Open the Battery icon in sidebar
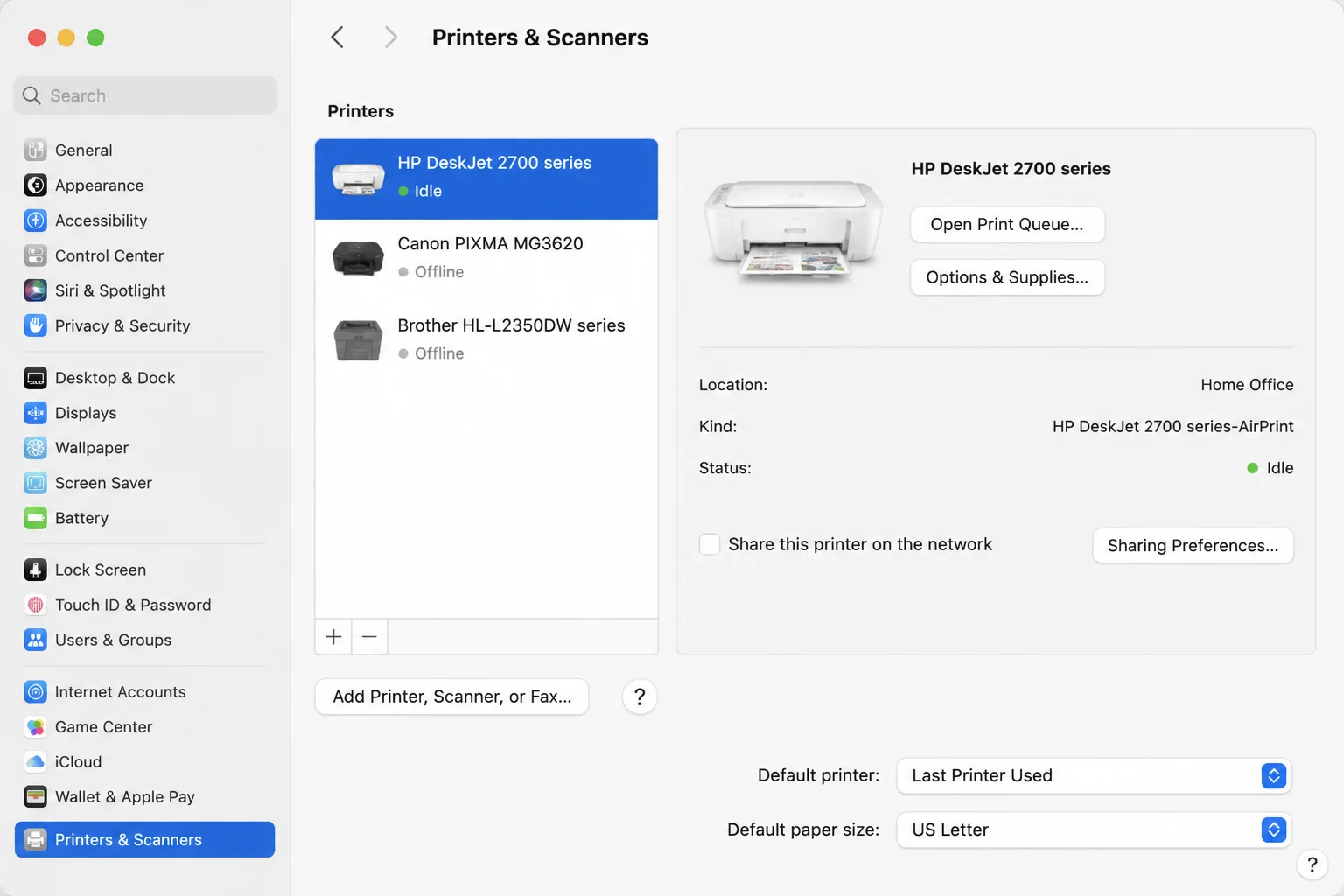1344x896 pixels. 35,518
